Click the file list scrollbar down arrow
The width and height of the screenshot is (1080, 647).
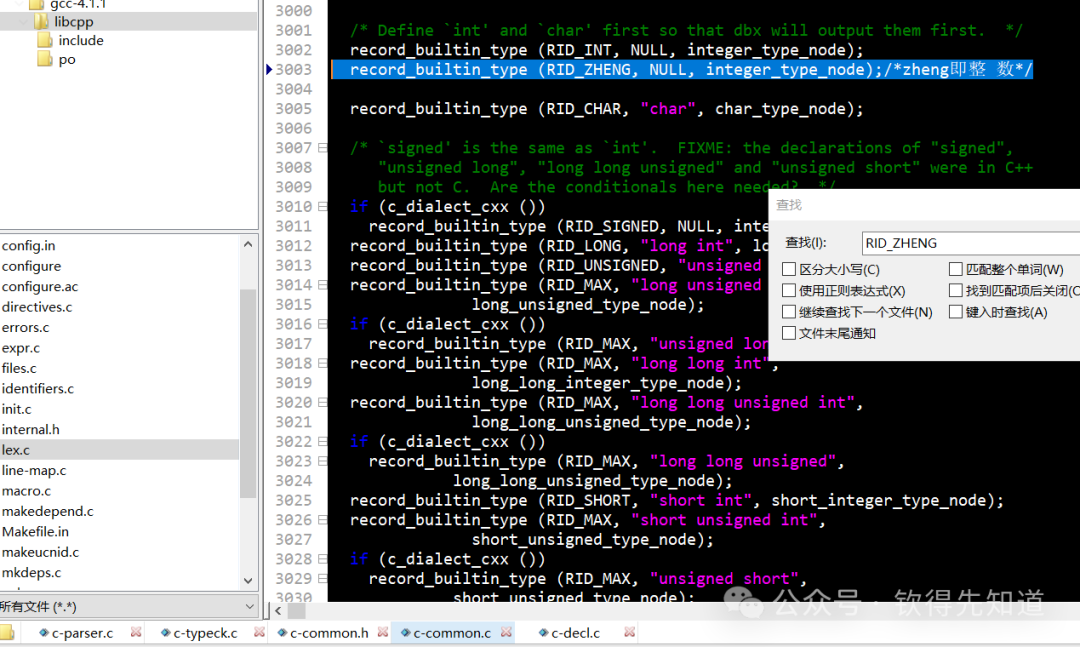coord(247,581)
